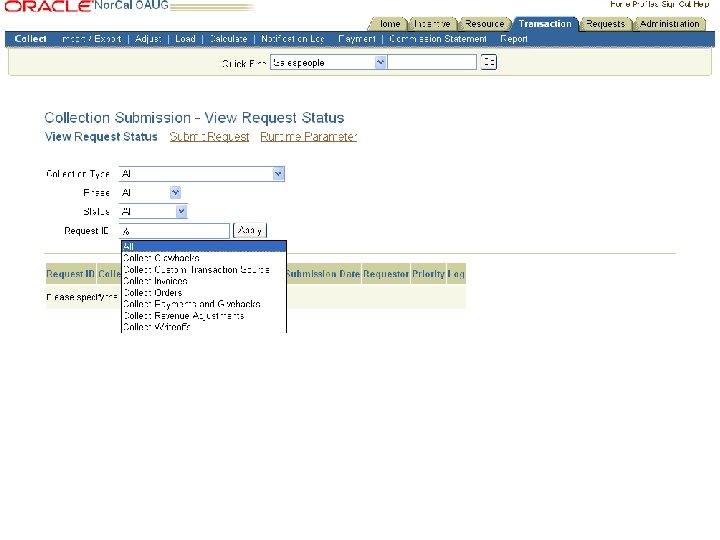Open the Notification Log submenu
Screen dimensions: 720x540
click(292, 39)
